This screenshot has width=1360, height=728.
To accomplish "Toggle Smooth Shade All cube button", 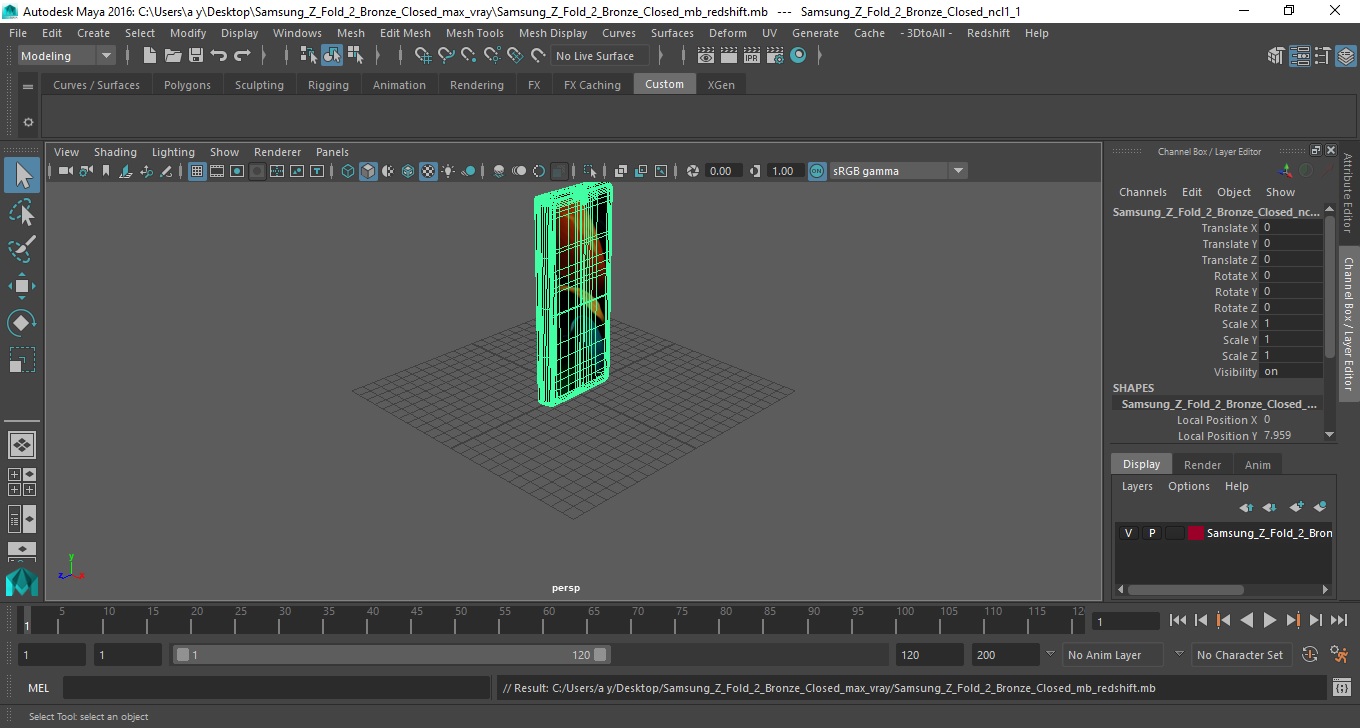I will click(368, 171).
